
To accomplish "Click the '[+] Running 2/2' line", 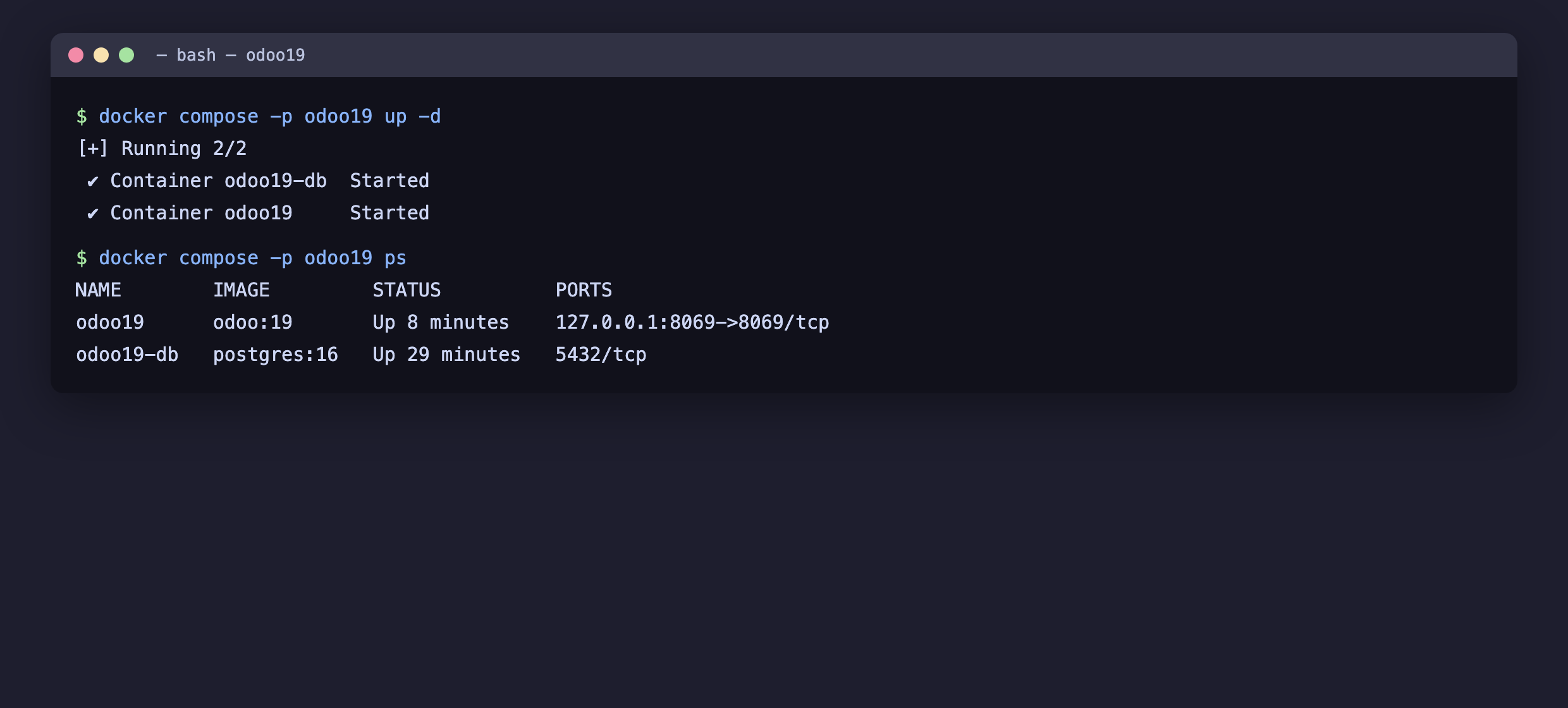I will tap(161, 149).
